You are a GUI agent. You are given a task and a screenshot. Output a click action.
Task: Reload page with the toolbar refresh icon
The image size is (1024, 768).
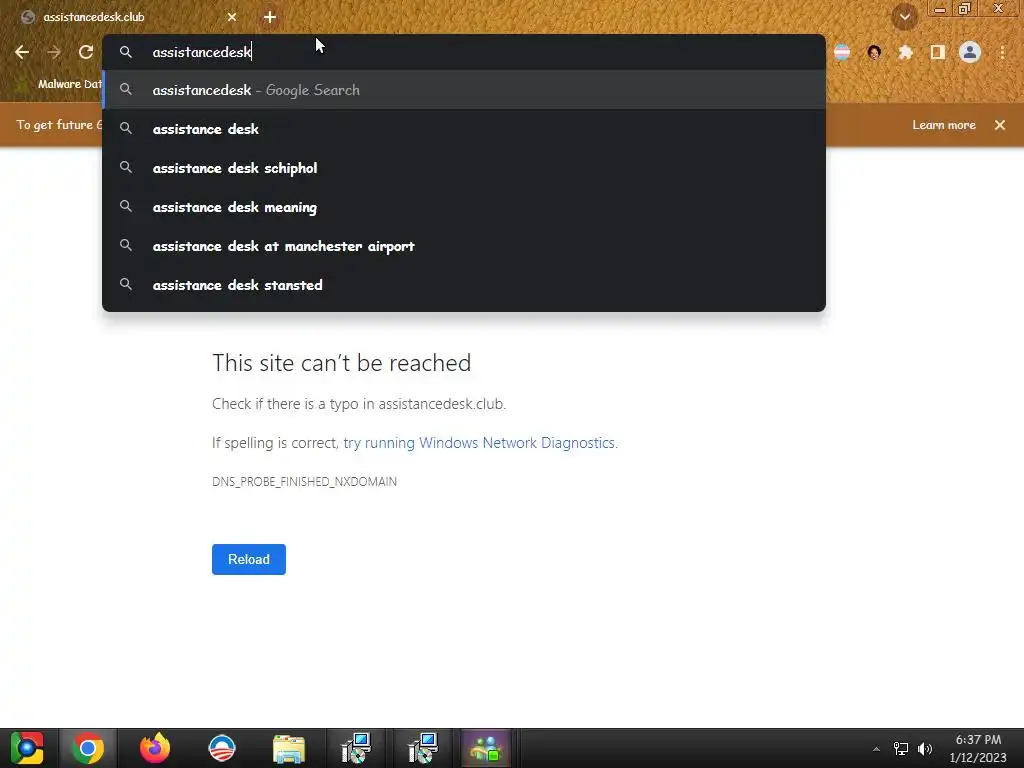(x=86, y=52)
